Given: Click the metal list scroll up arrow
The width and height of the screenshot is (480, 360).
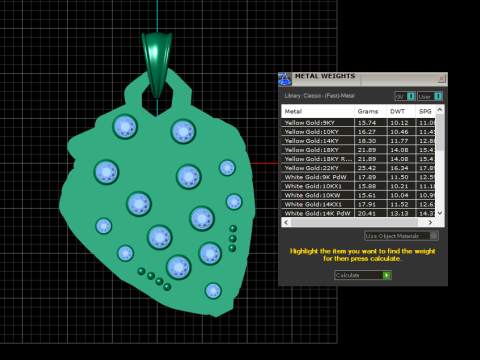Looking at the screenshot, I should [x=440, y=109].
